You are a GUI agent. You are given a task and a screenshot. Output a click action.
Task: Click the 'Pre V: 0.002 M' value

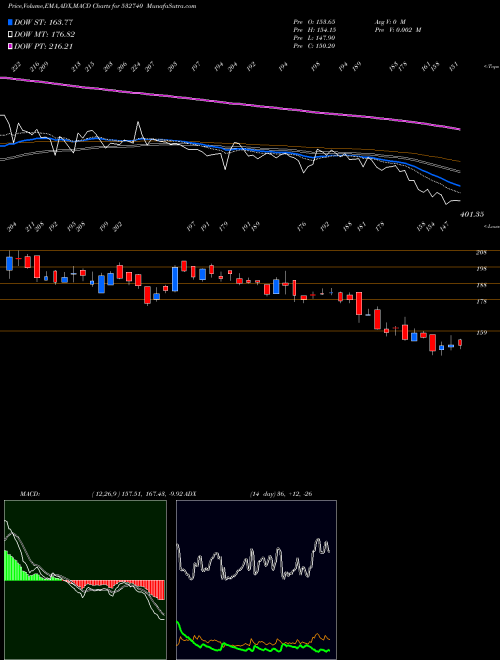398,30
